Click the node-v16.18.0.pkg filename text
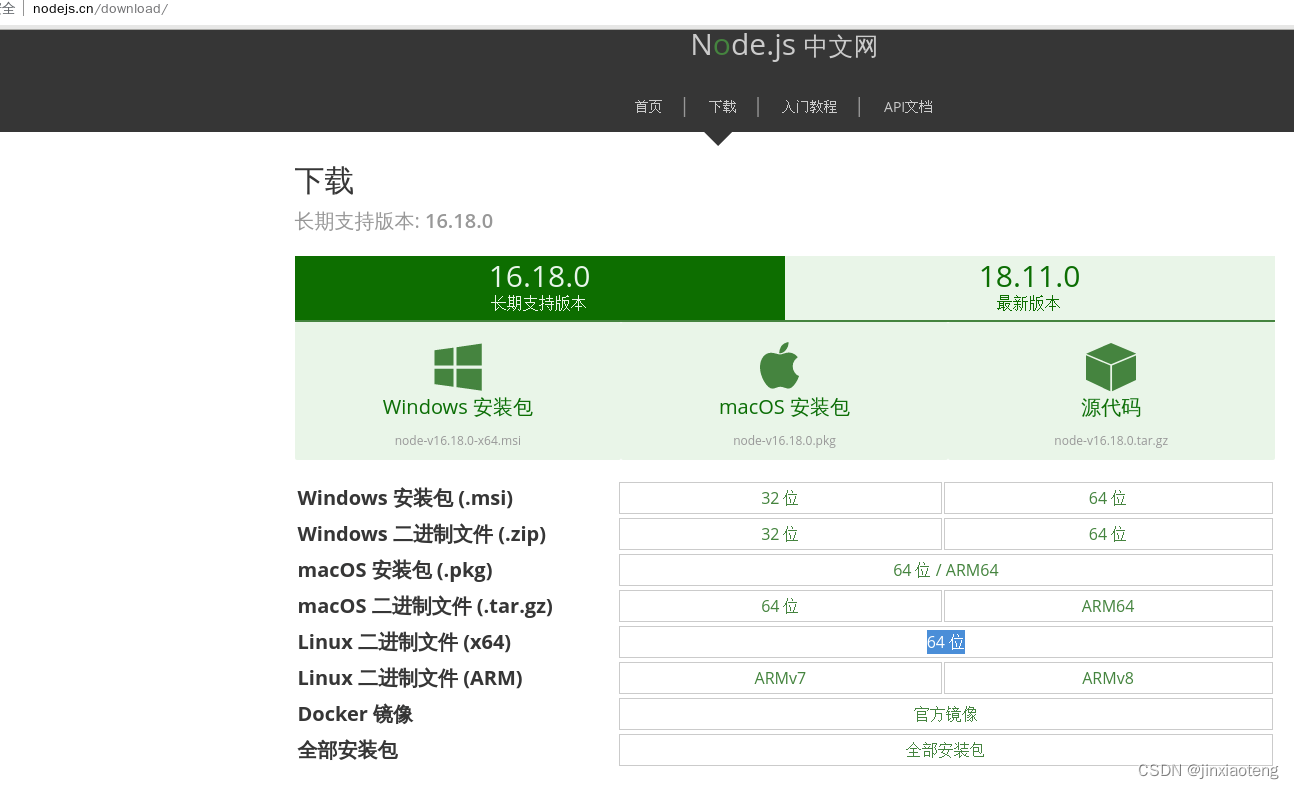The height and width of the screenshot is (789, 1294). [784, 440]
